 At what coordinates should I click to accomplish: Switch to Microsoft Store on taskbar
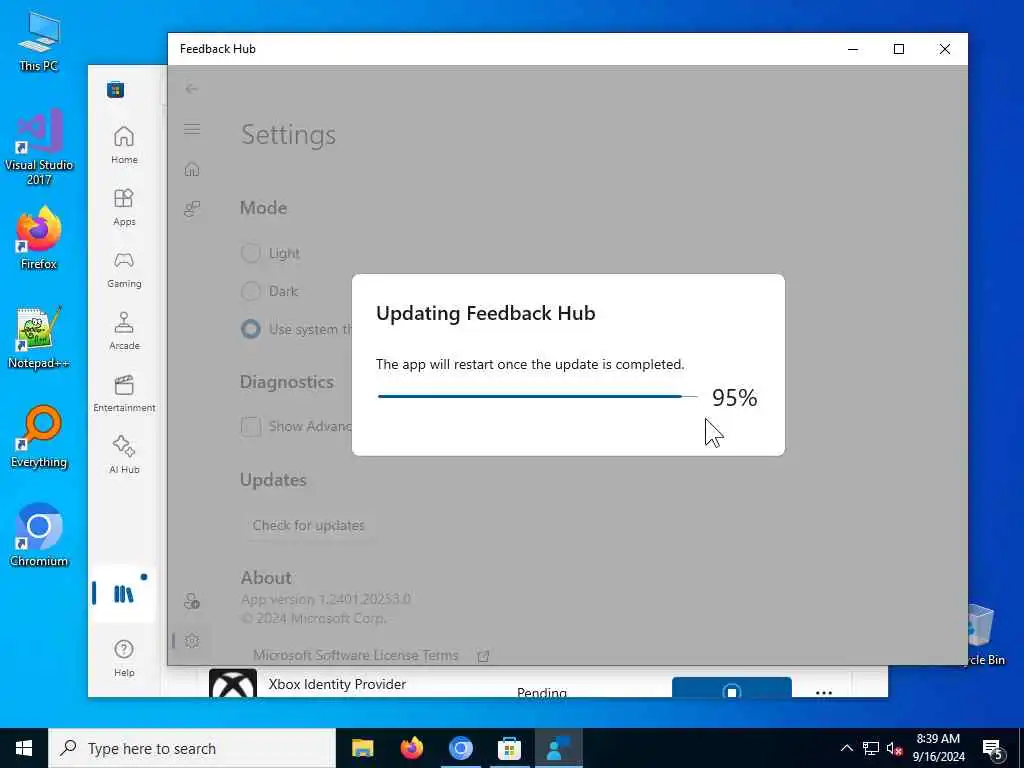pos(509,748)
